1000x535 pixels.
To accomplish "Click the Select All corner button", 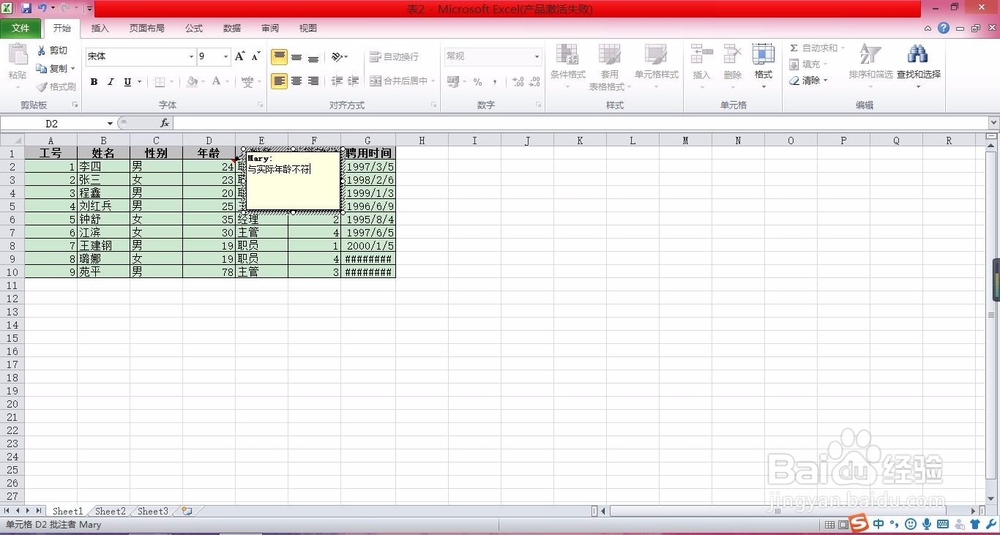I will coord(12,140).
